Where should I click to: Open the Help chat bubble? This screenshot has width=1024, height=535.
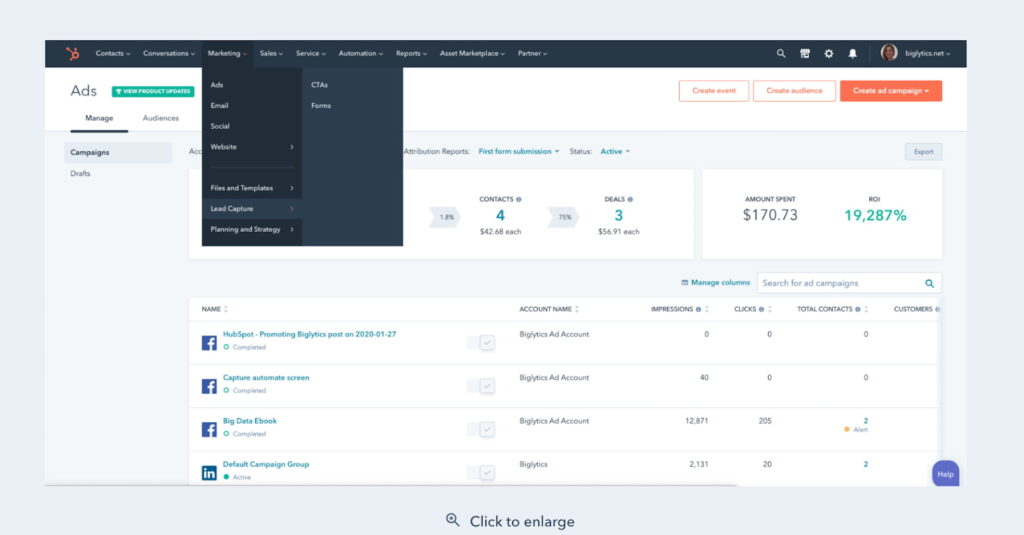[945, 474]
